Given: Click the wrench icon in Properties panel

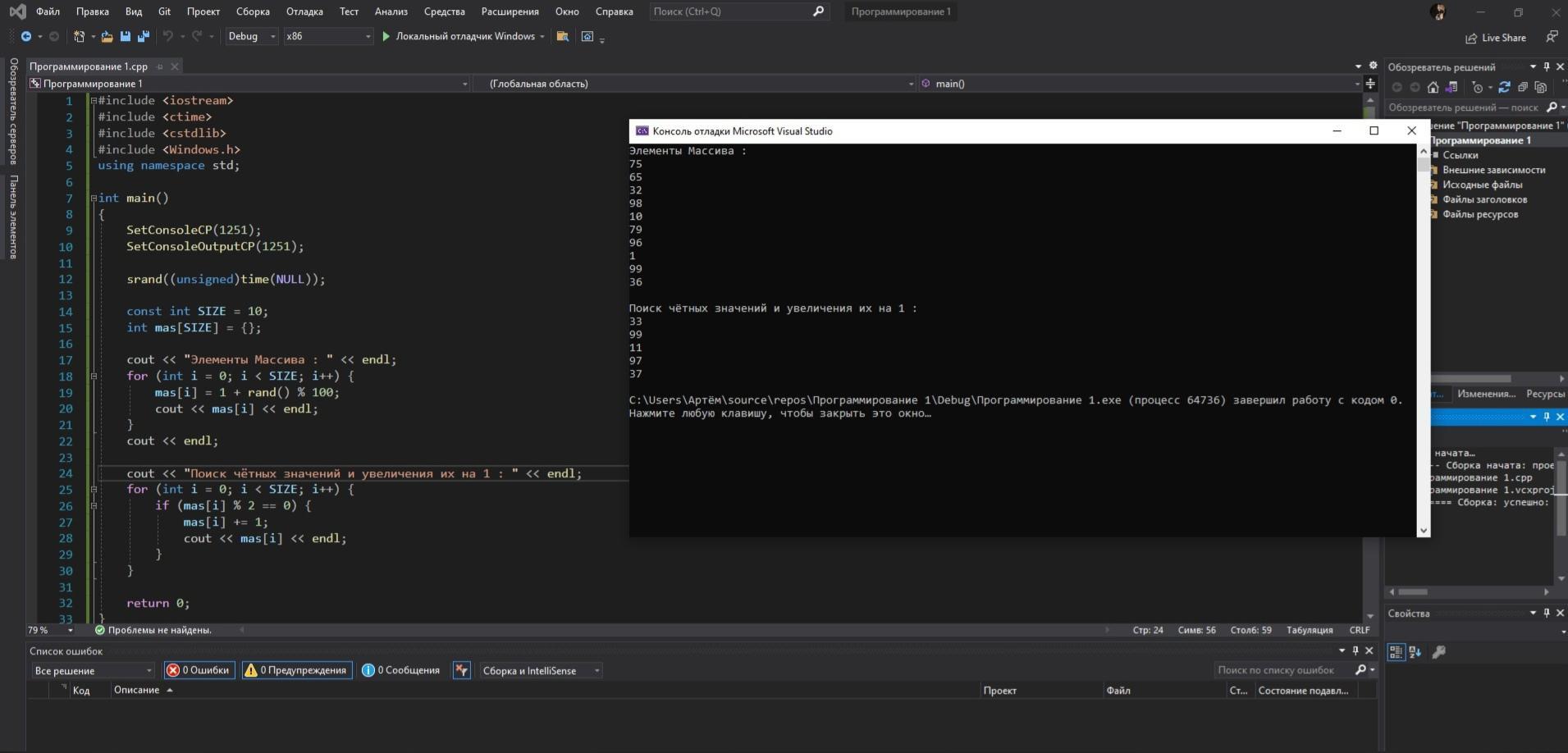Looking at the screenshot, I should click(x=1438, y=652).
